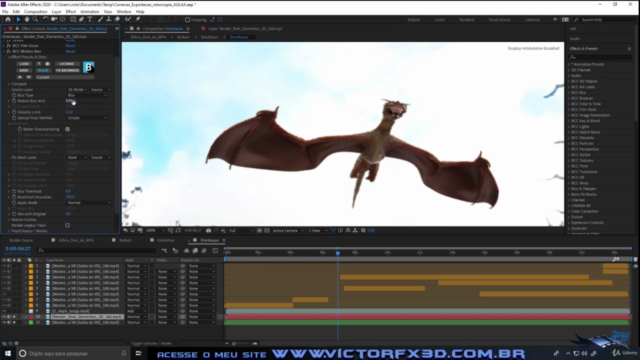This screenshot has width=640, height=360.
Task: Expand the Animation Presets category
Action: click(x=569, y=64)
